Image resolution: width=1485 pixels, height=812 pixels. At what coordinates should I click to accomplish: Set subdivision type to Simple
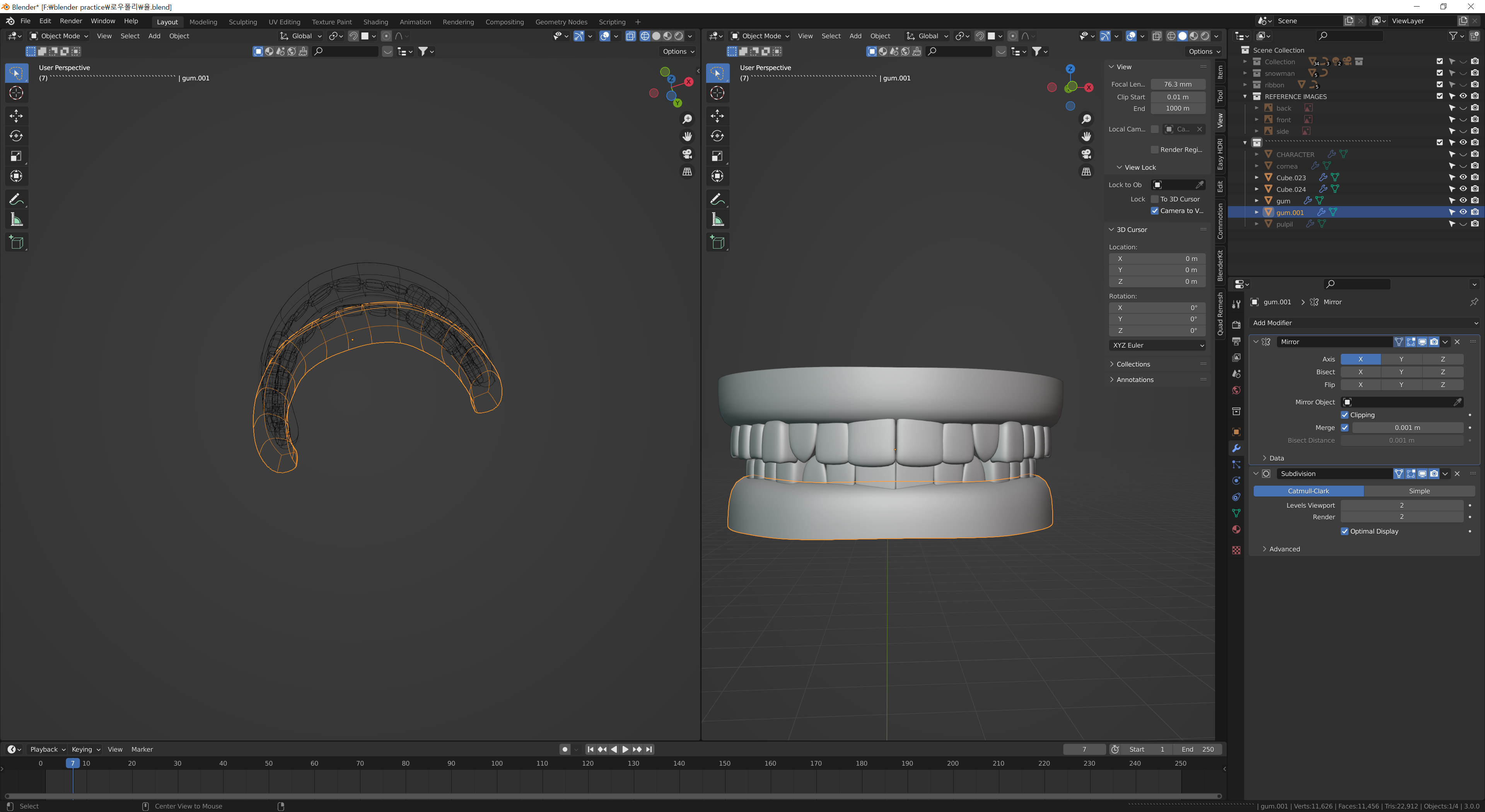1419,491
